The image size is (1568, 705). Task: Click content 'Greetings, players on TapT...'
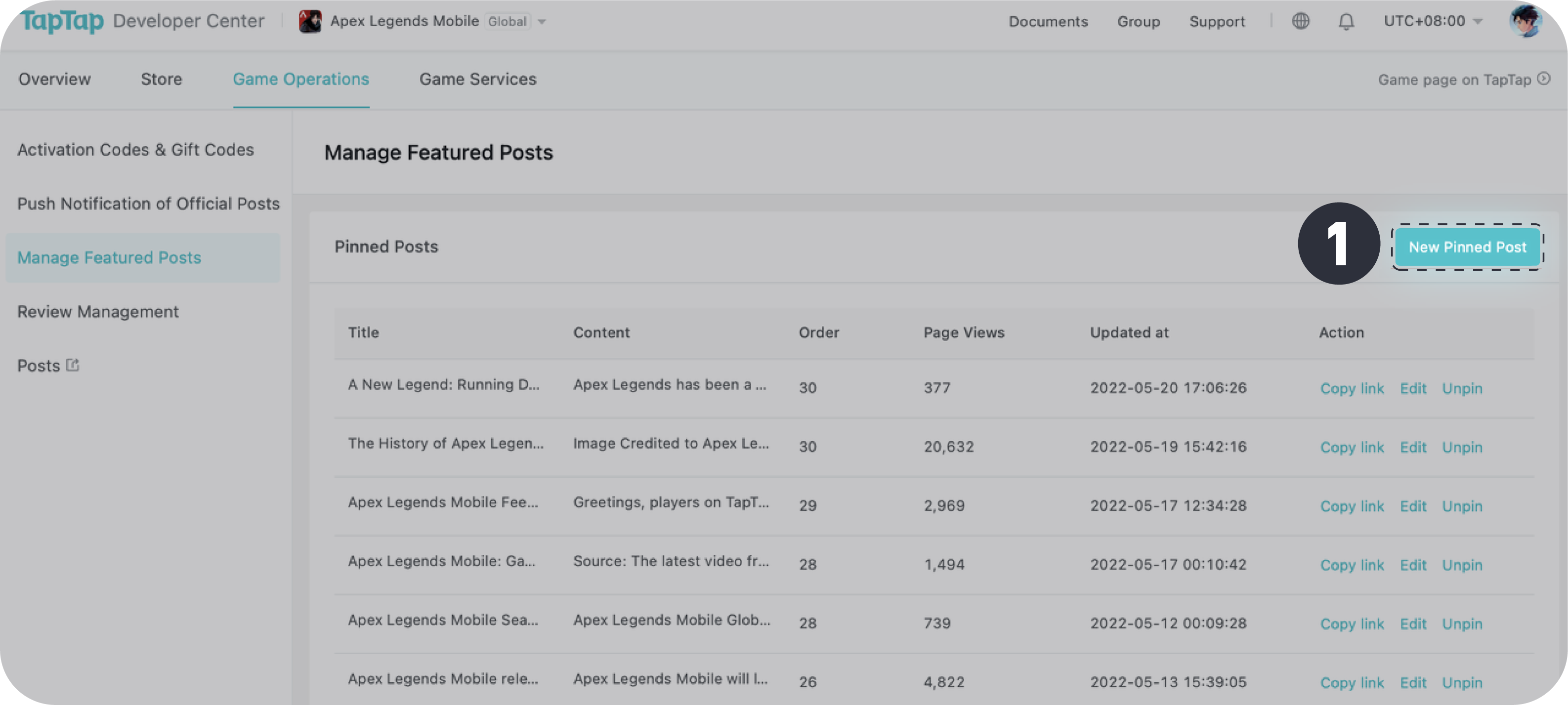(671, 502)
